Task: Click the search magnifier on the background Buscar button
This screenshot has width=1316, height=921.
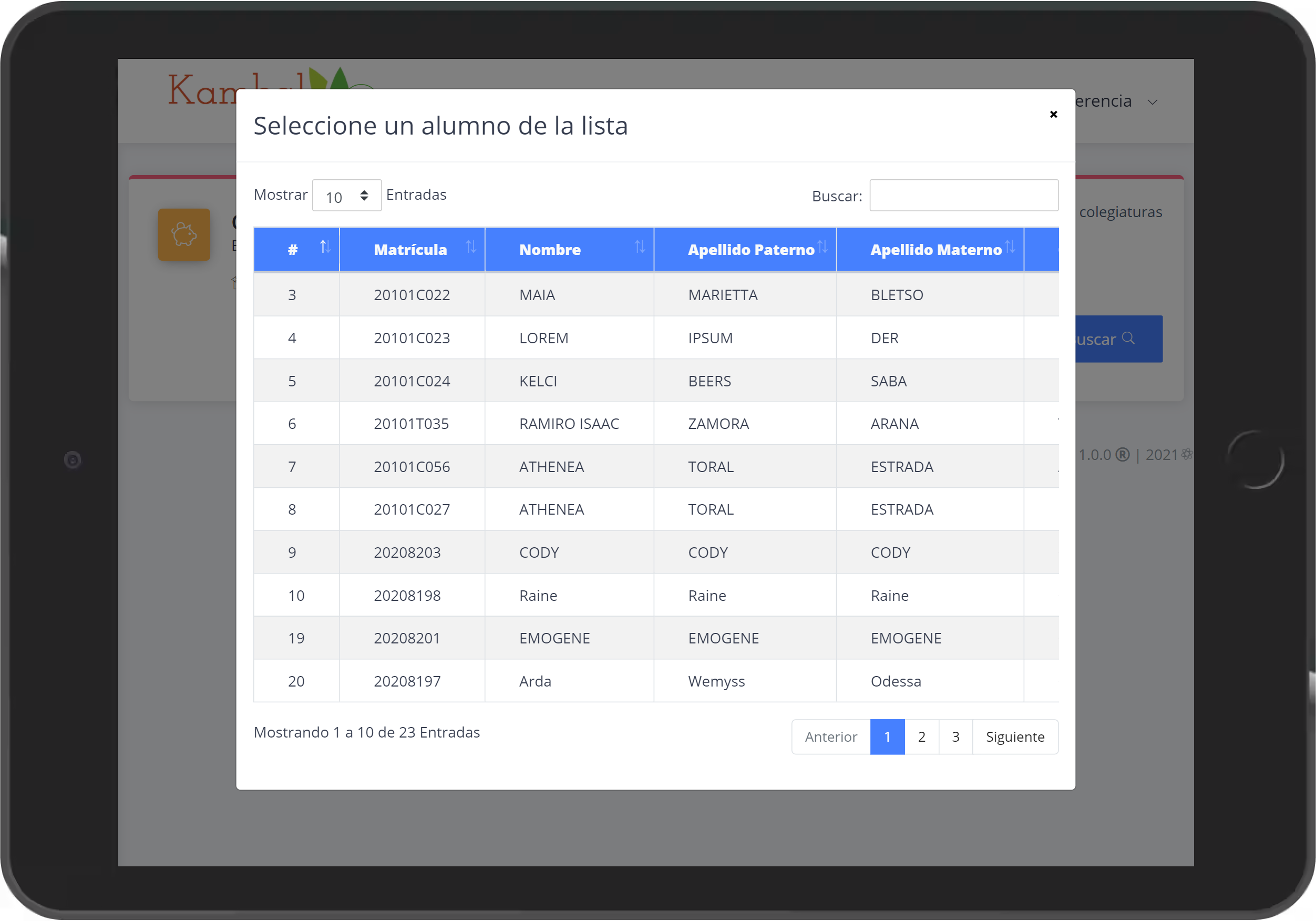Action: tap(1127, 339)
